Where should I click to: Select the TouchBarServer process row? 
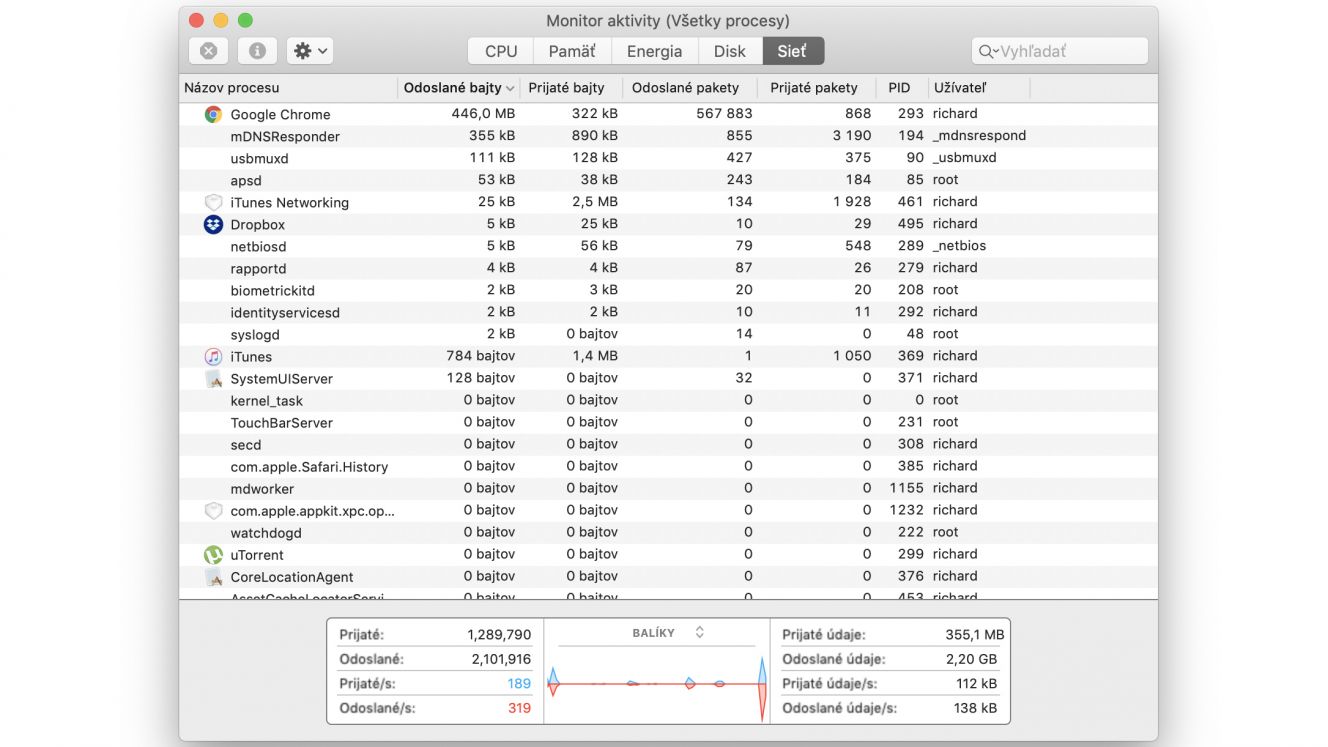668,422
